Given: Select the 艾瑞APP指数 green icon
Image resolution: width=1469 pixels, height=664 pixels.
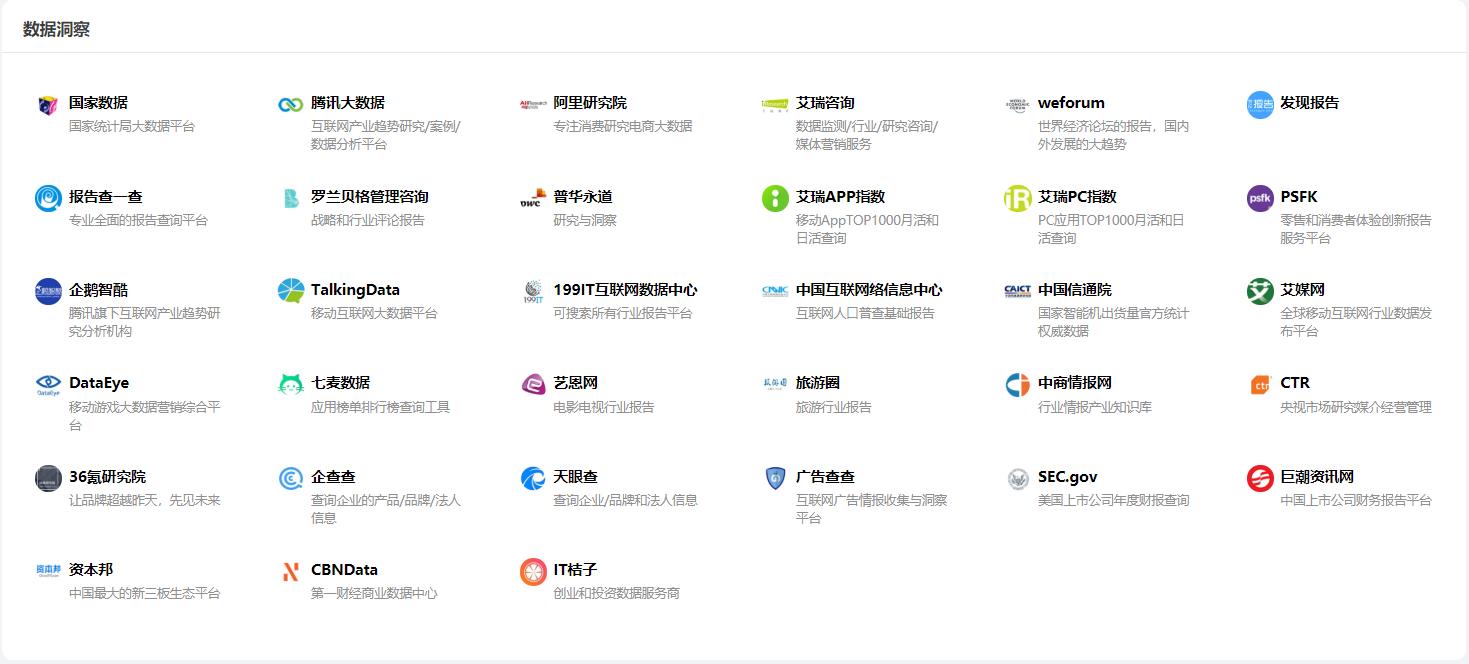Looking at the screenshot, I should pyautogui.click(x=774, y=196).
